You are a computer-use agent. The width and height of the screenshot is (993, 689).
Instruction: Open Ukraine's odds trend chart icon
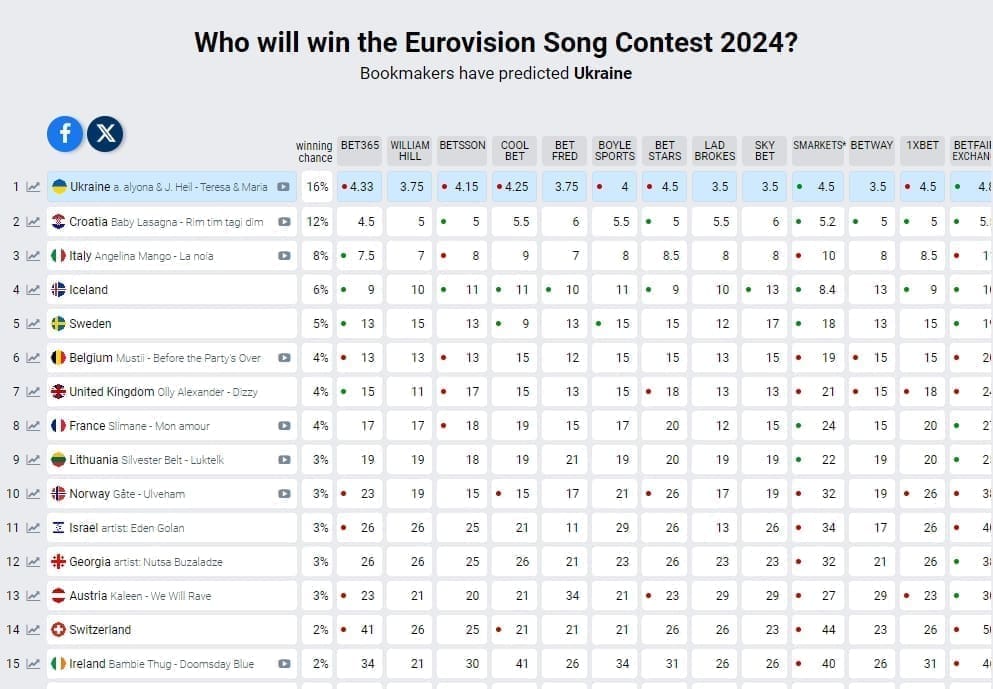[36, 187]
